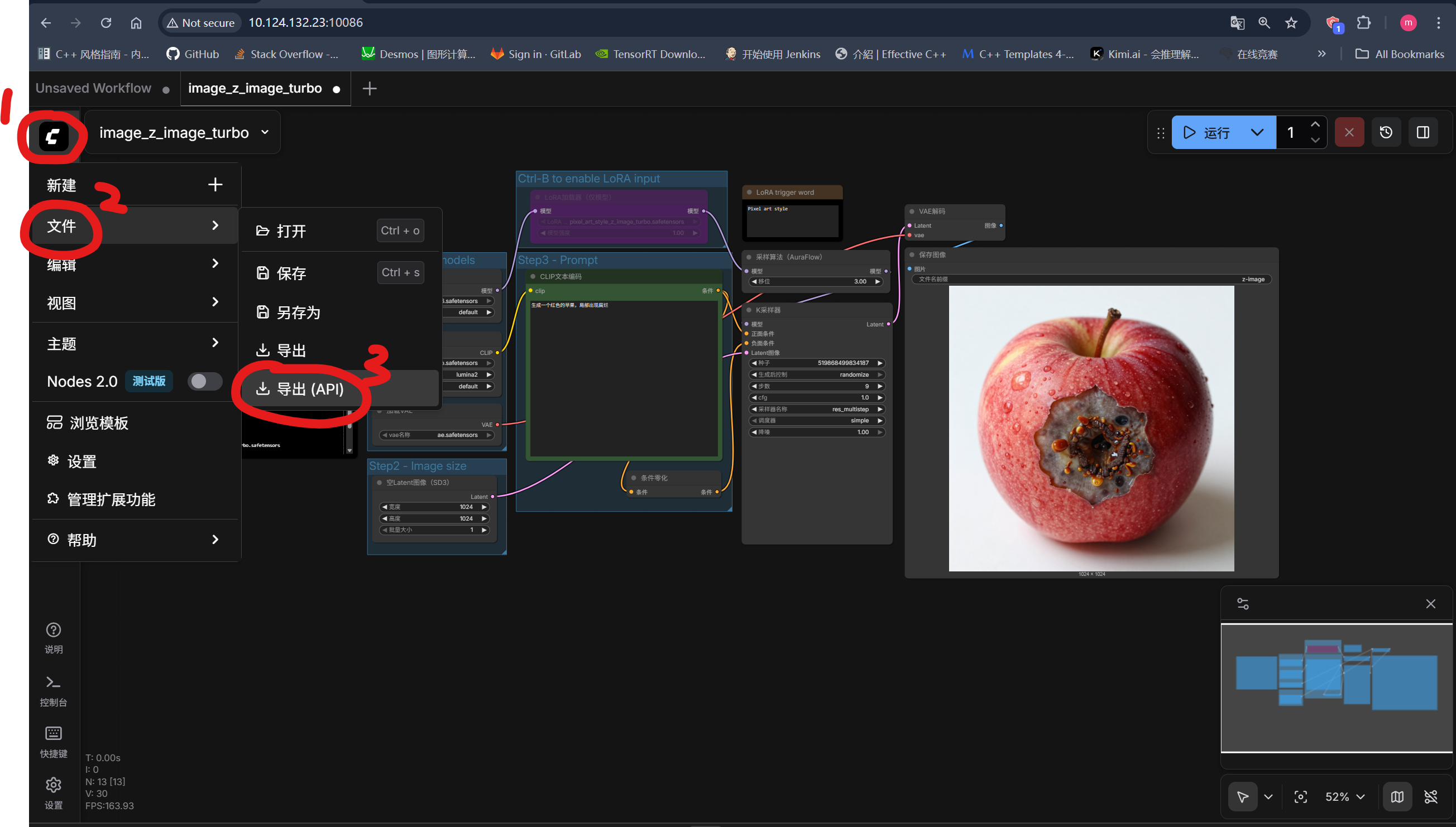
Task: Select the cursor selection tool
Action: click(x=1242, y=796)
